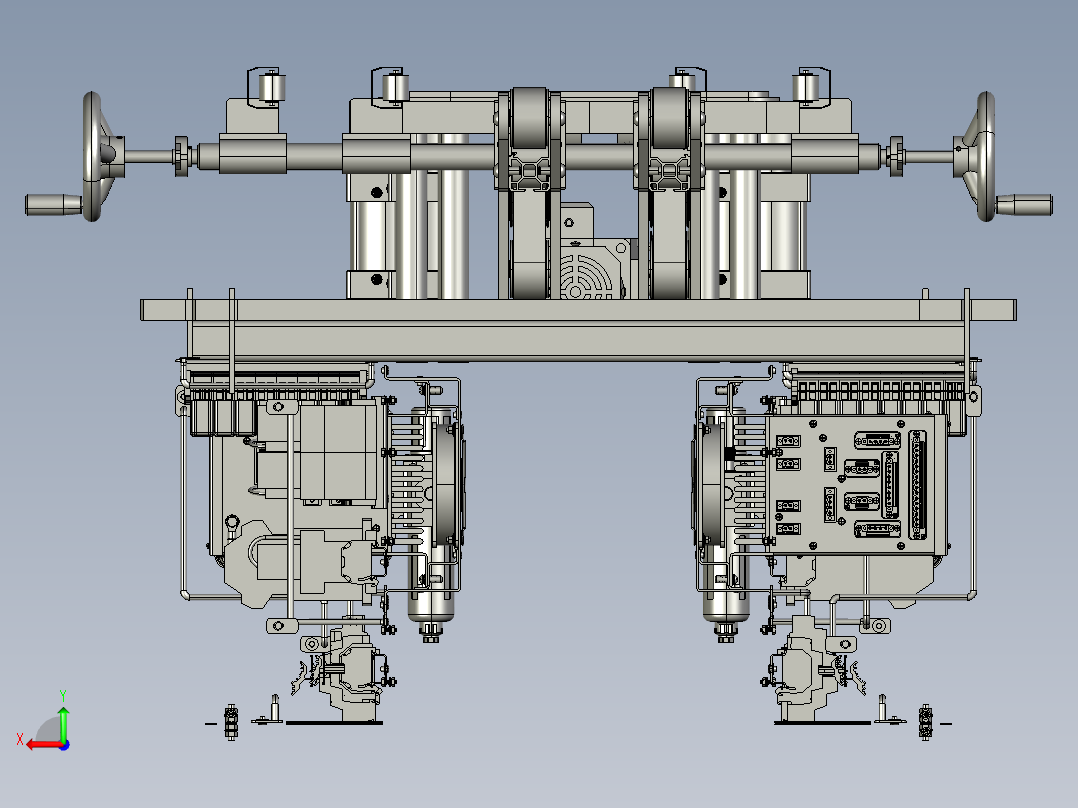
Task: Click the tall vertical D-sub connector
Action: (x=916, y=484)
